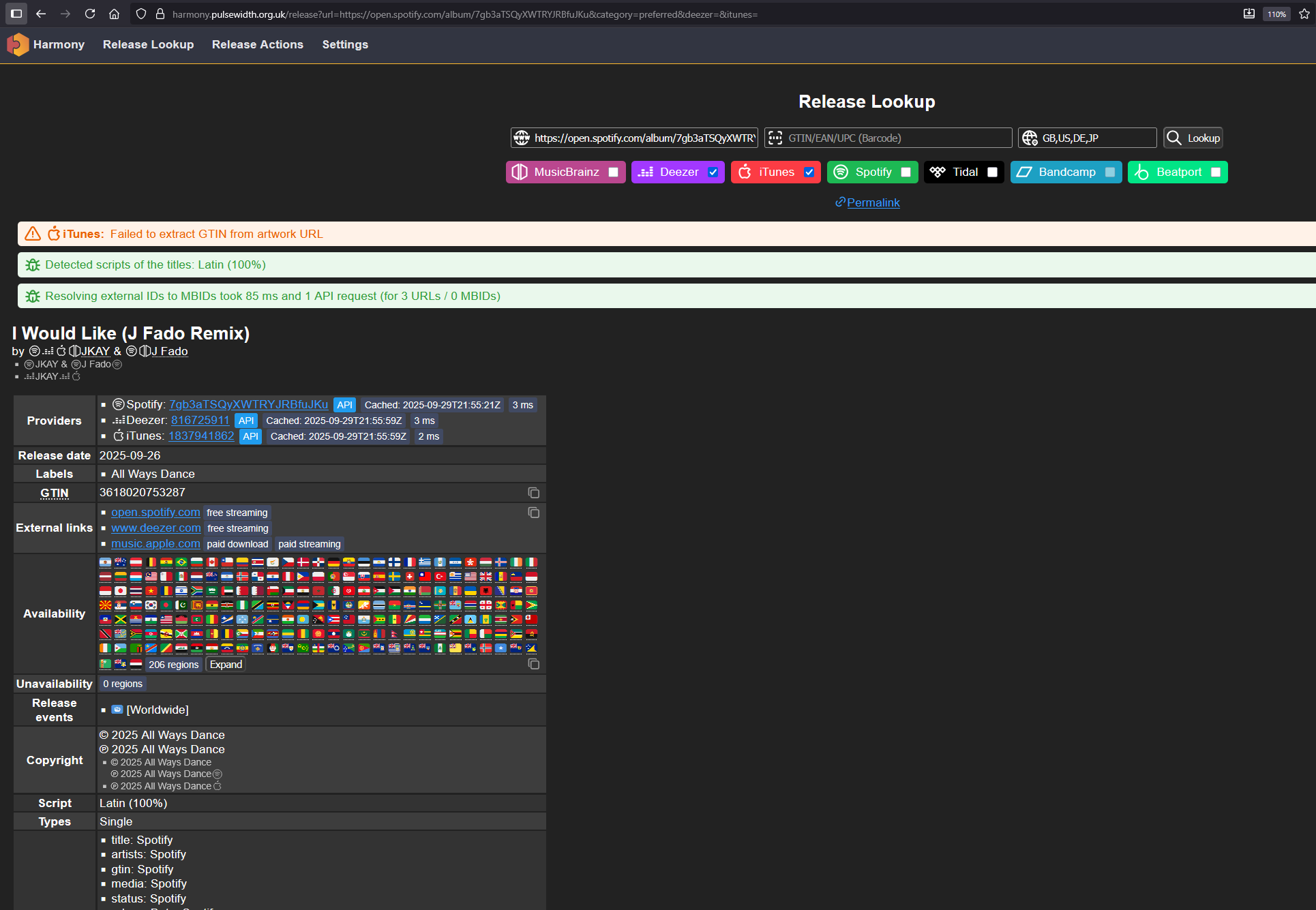Go back using browser back arrow

point(41,14)
